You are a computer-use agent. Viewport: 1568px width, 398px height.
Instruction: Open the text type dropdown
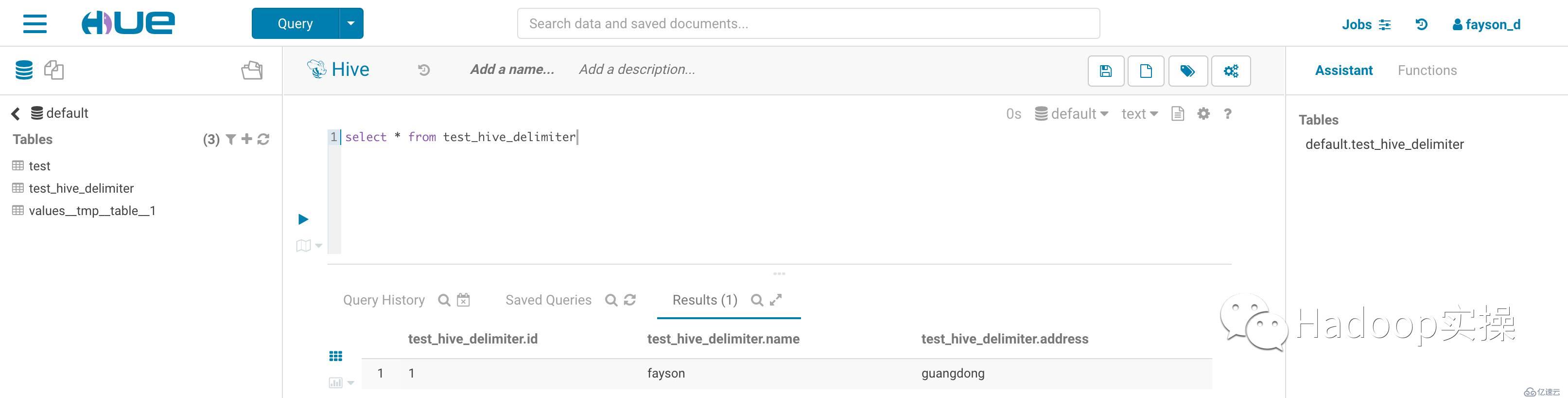tap(1139, 114)
